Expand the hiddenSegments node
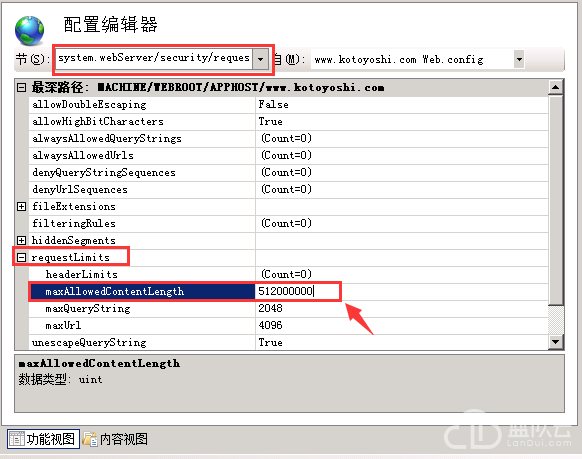 (22, 240)
